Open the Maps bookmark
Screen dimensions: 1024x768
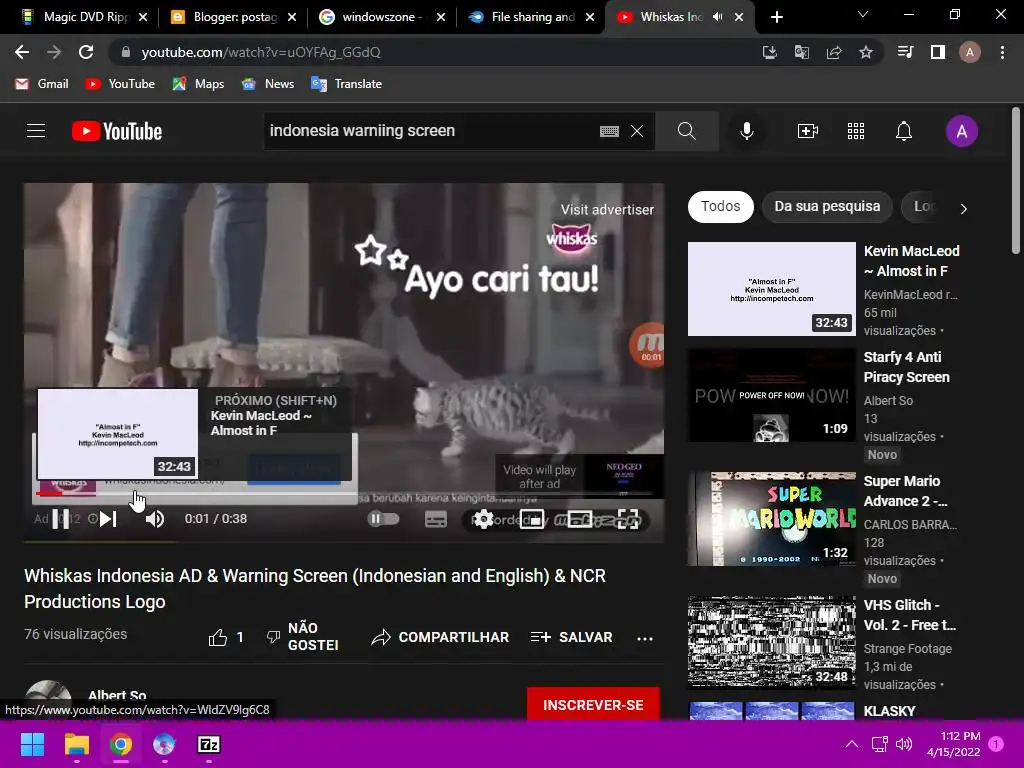199,84
